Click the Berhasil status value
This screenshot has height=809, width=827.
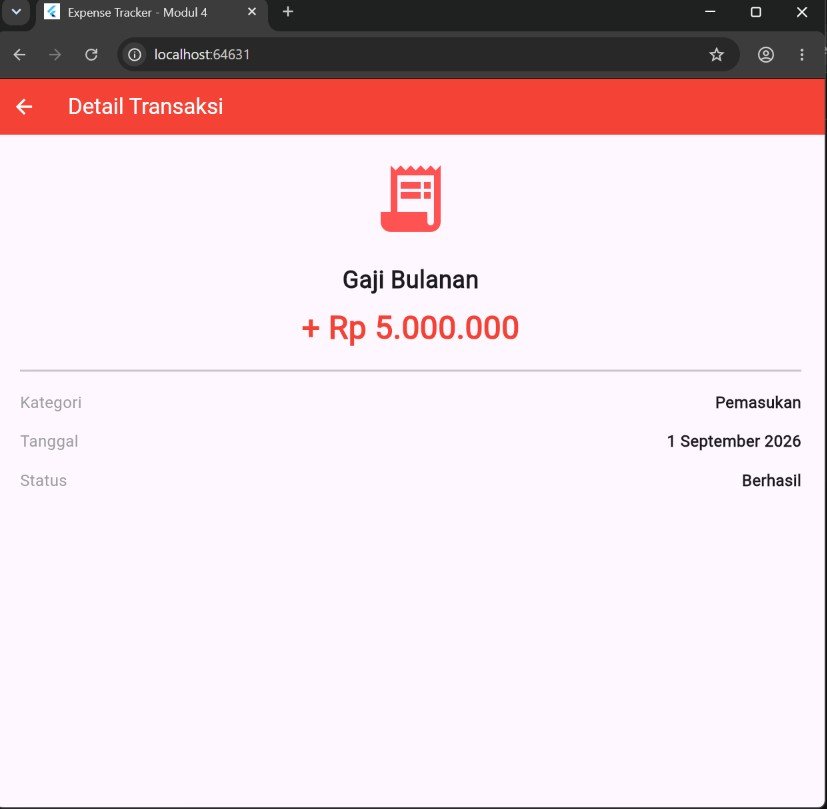point(771,481)
